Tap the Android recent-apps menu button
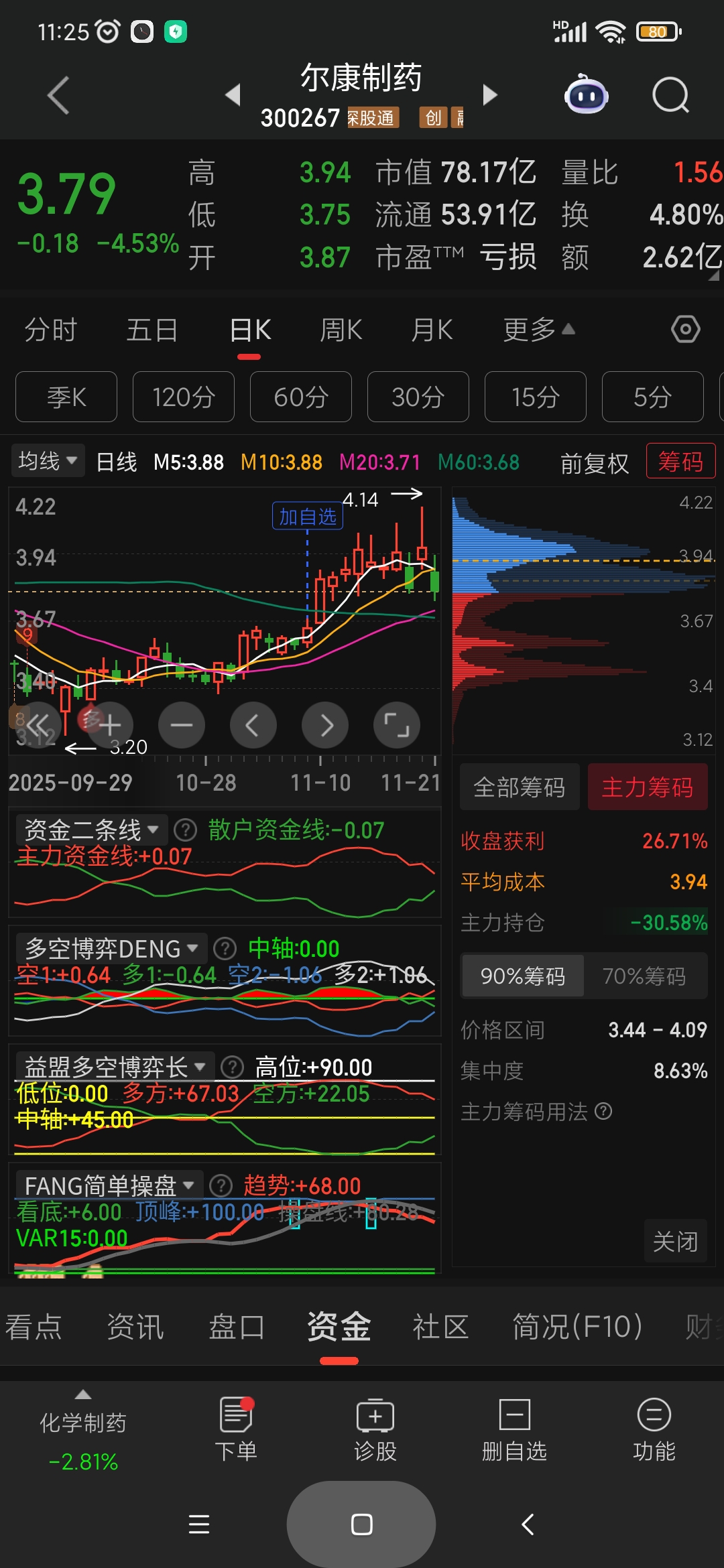This screenshot has height=1568, width=724. click(x=199, y=1524)
